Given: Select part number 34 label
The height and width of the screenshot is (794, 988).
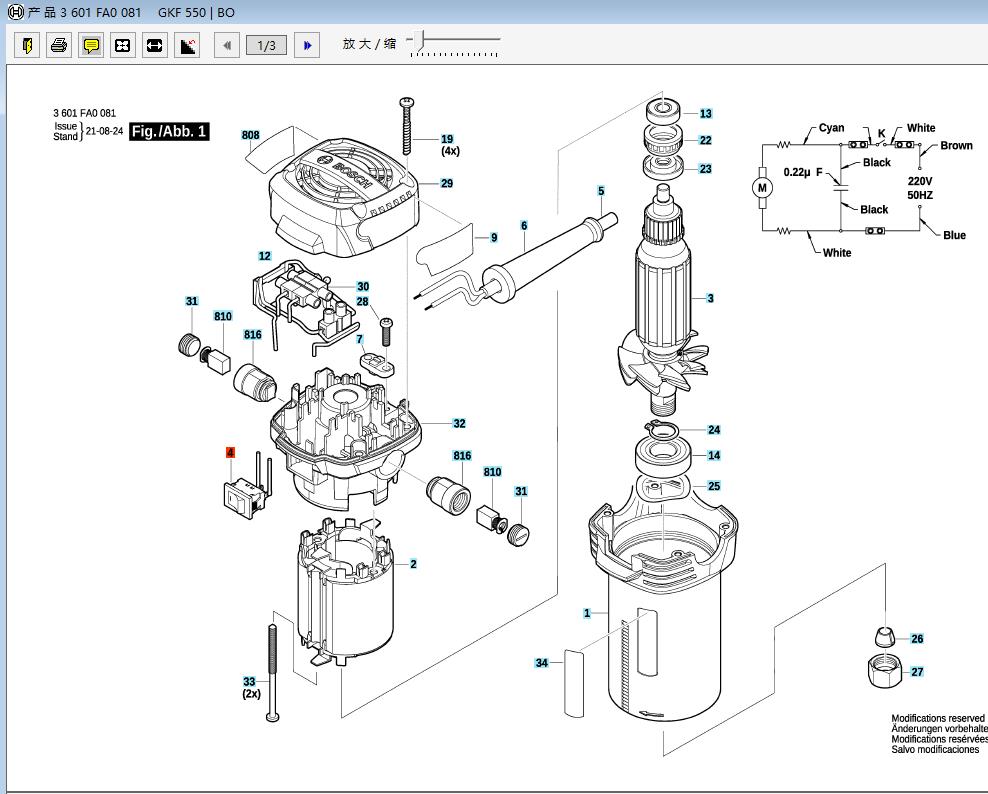Looking at the screenshot, I should (541, 663).
